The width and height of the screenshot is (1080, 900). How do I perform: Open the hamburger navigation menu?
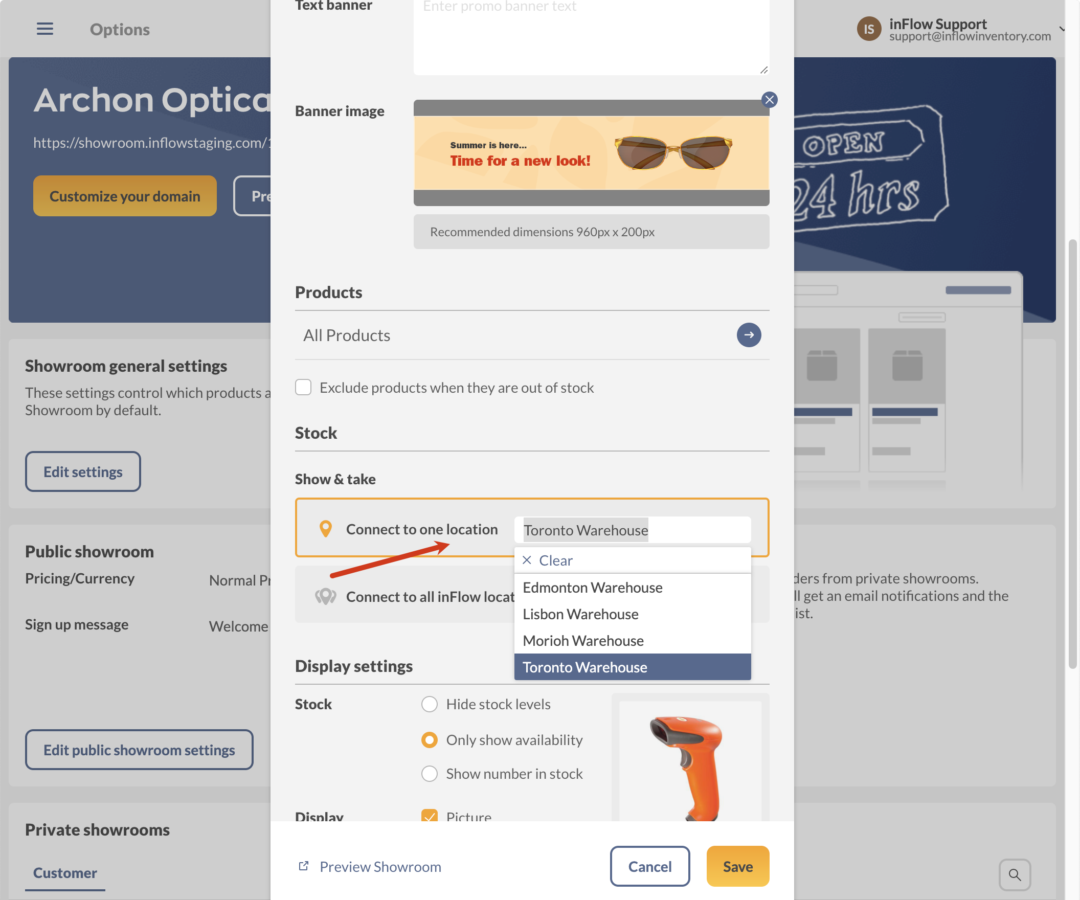click(44, 29)
